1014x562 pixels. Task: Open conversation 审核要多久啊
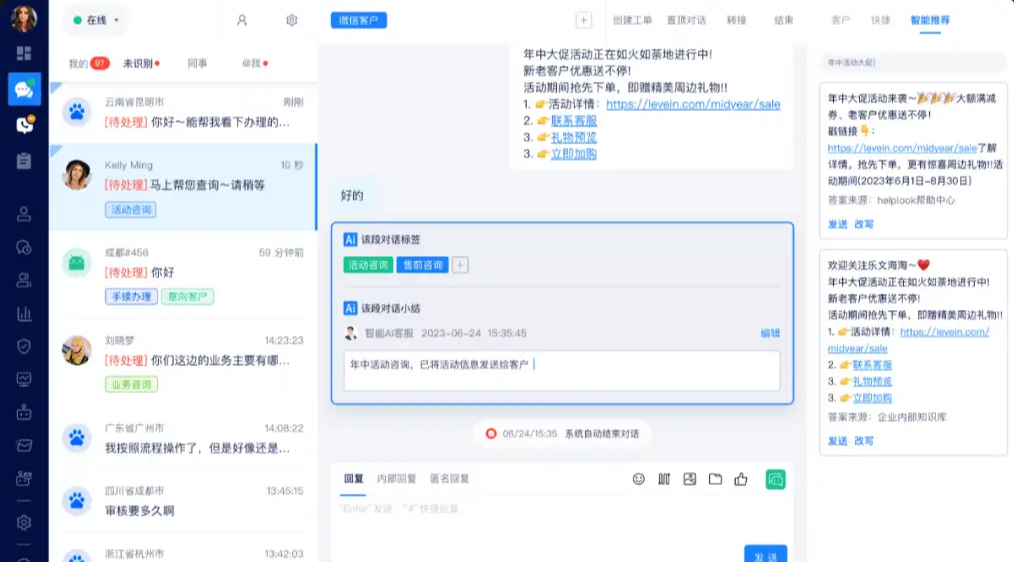(x=183, y=501)
